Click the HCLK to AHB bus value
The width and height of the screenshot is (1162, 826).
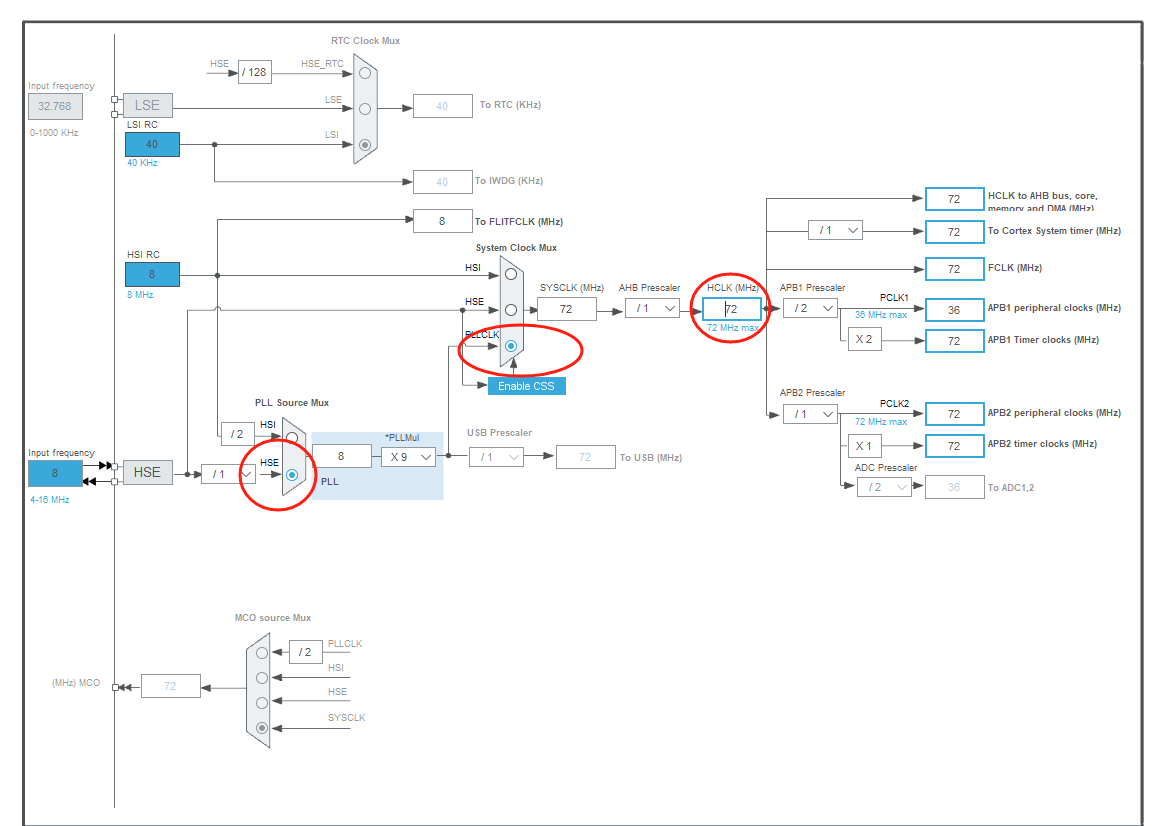[954, 199]
